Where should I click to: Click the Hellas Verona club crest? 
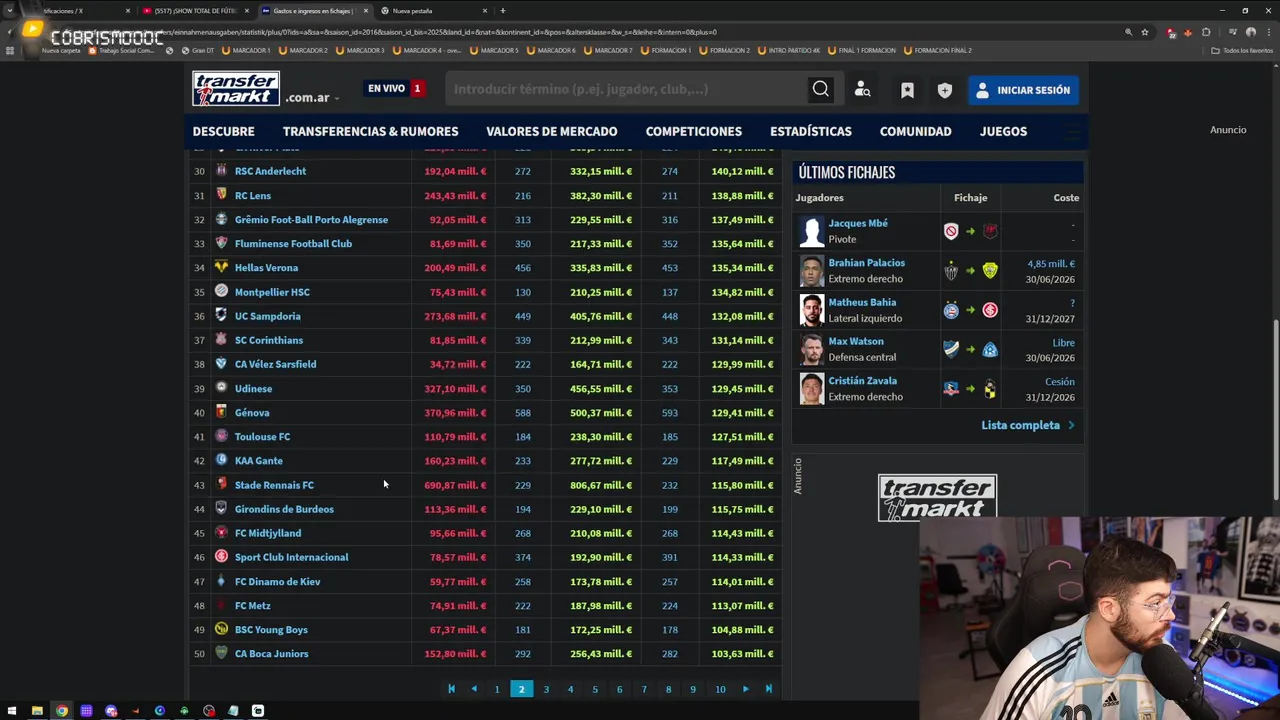(221, 267)
